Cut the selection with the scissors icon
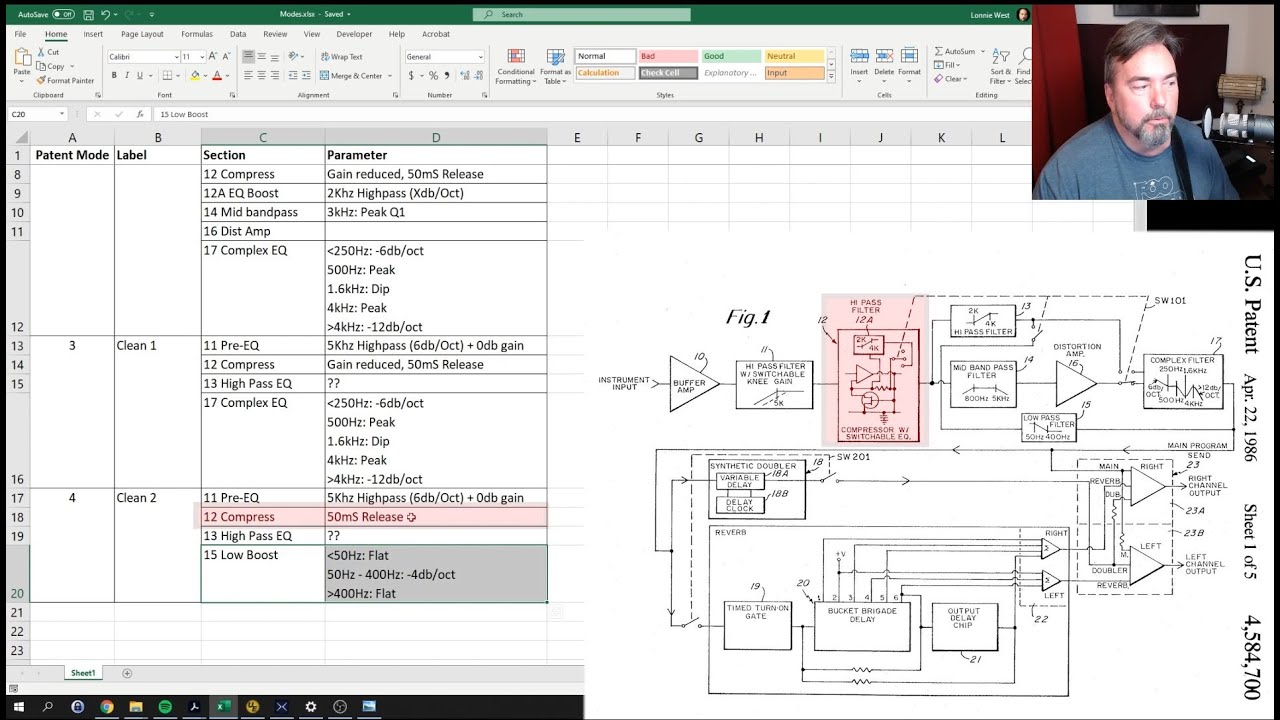The width and height of the screenshot is (1280, 720). 48,52
